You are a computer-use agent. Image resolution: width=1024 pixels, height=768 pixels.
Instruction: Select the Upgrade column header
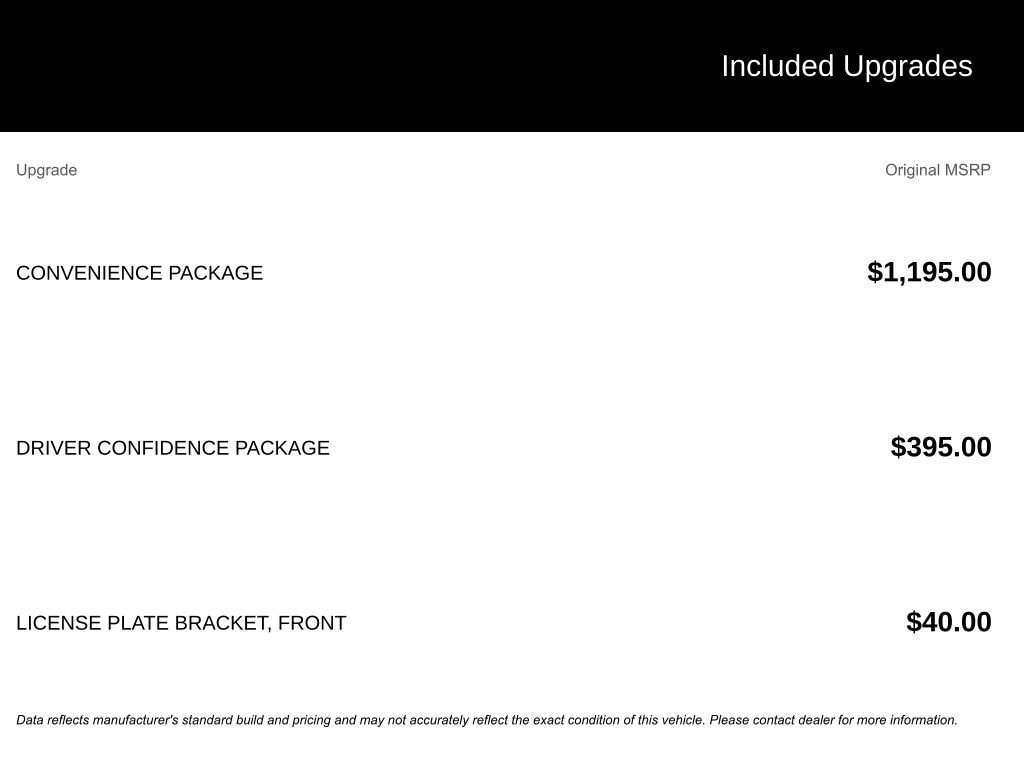46,170
